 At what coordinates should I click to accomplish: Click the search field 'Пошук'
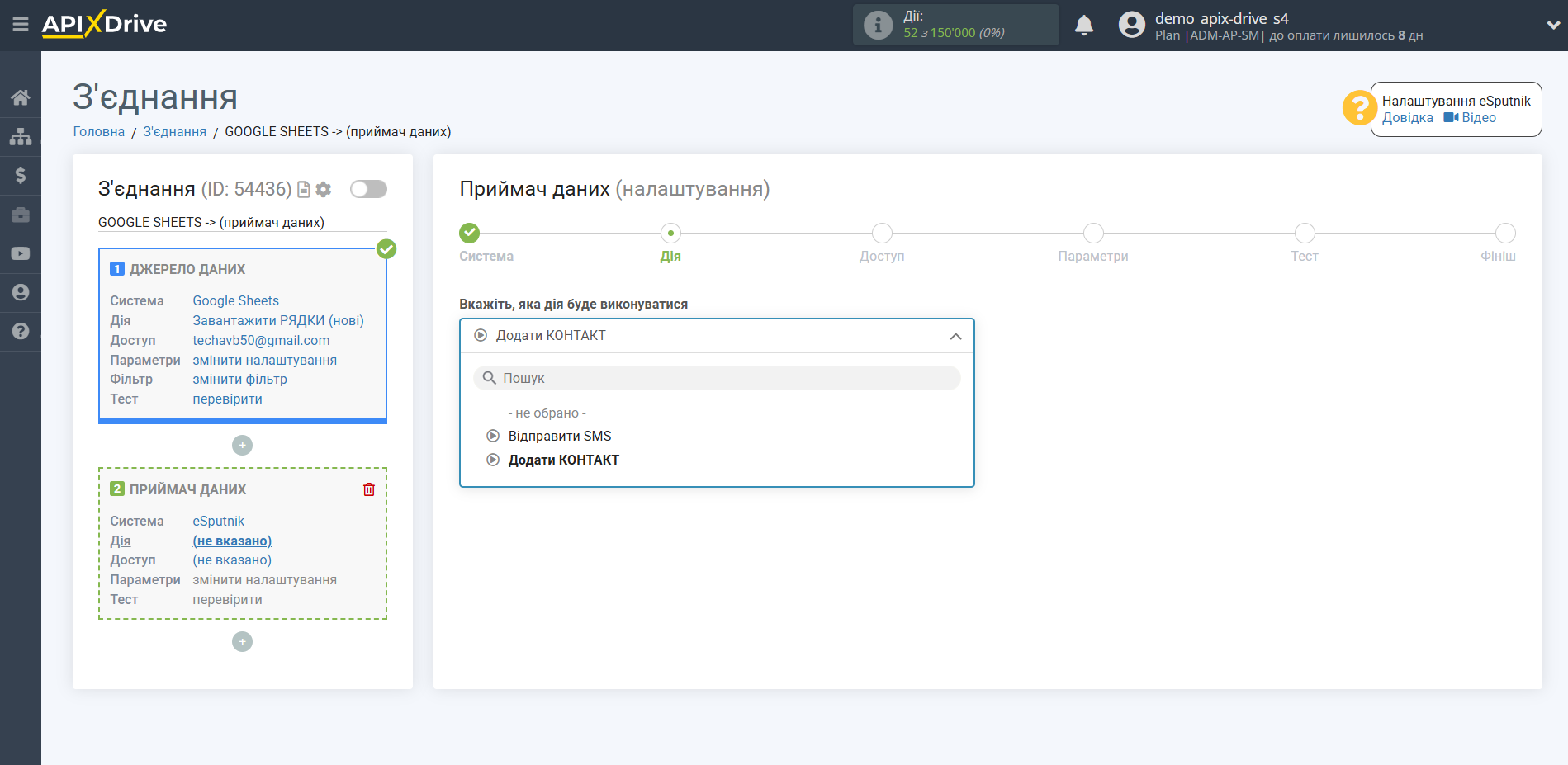coord(717,378)
